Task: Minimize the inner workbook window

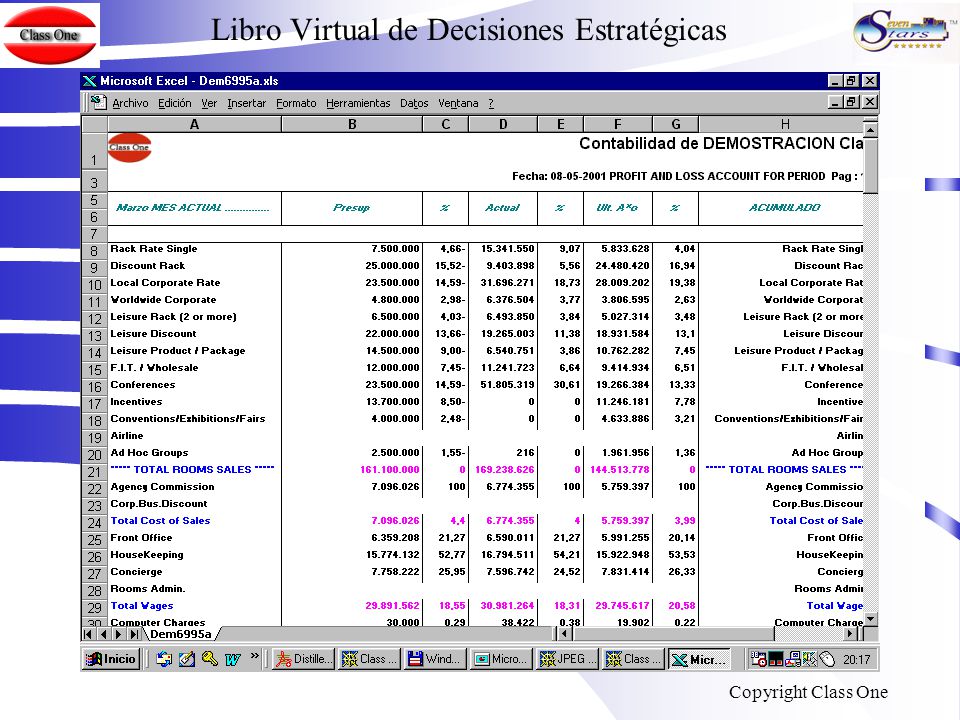Action: tap(835, 102)
